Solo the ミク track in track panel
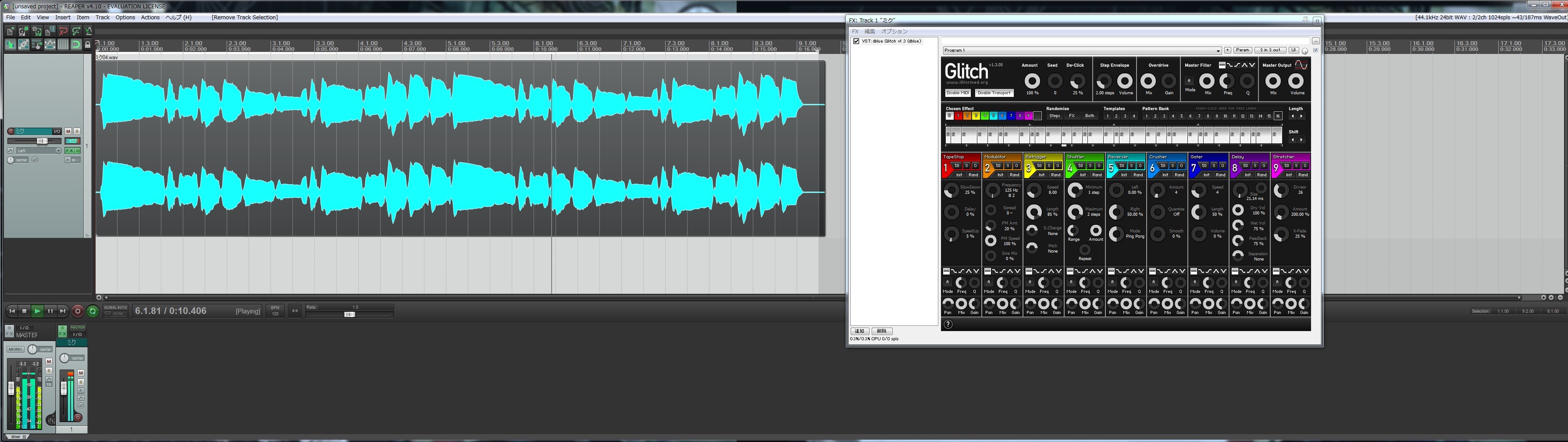Image resolution: width=1568 pixels, height=442 pixels. click(x=77, y=132)
